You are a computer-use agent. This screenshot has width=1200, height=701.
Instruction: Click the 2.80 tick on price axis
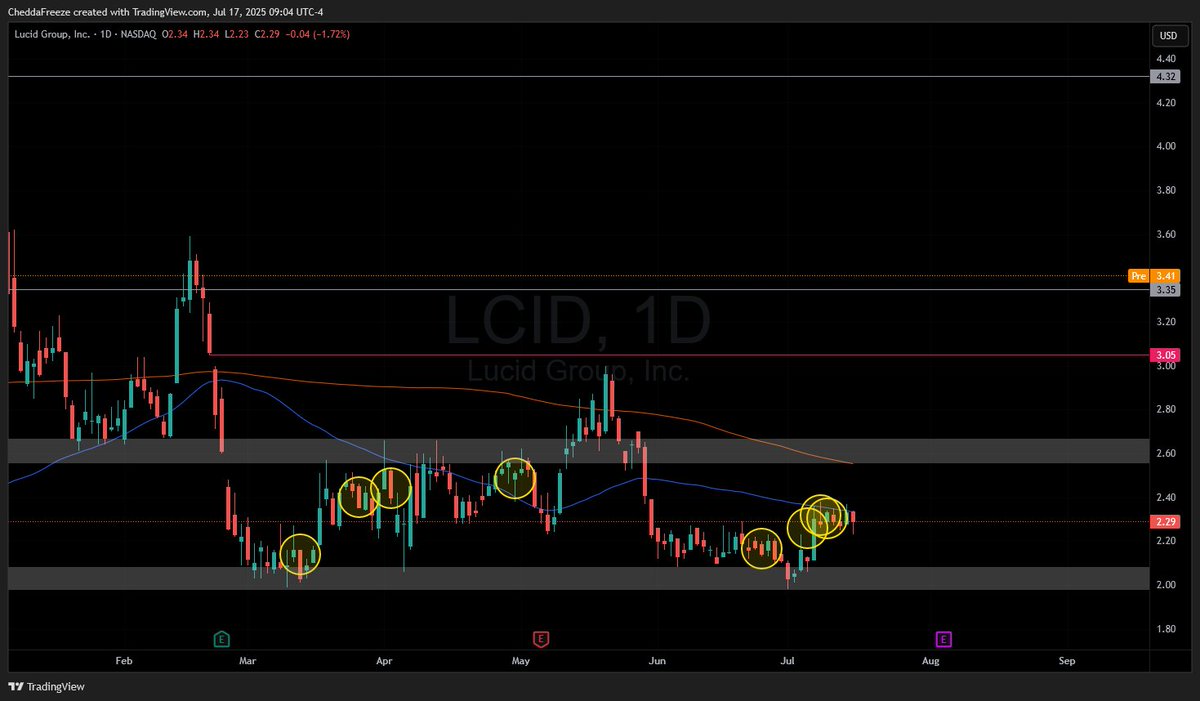(1166, 410)
